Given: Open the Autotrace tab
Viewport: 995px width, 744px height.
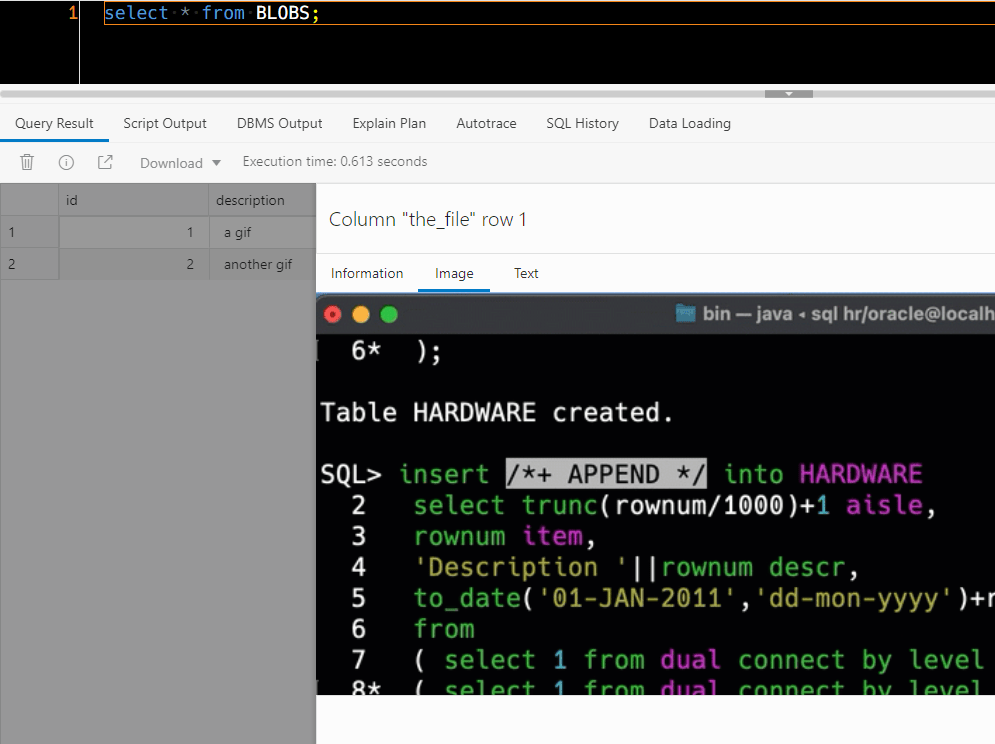Looking at the screenshot, I should (x=486, y=123).
